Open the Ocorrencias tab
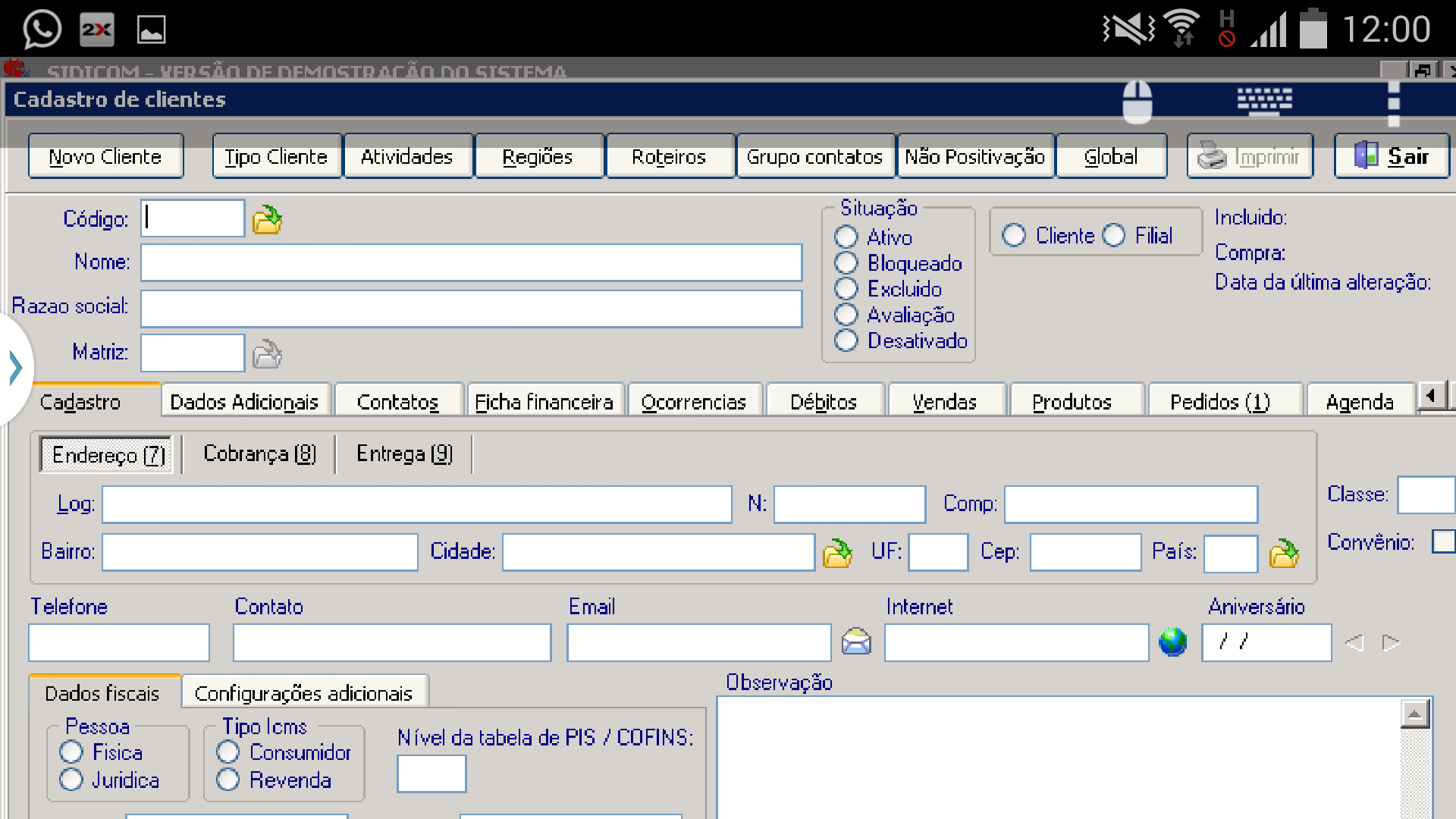This screenshot has height=819, width=1456. [694, 402]
